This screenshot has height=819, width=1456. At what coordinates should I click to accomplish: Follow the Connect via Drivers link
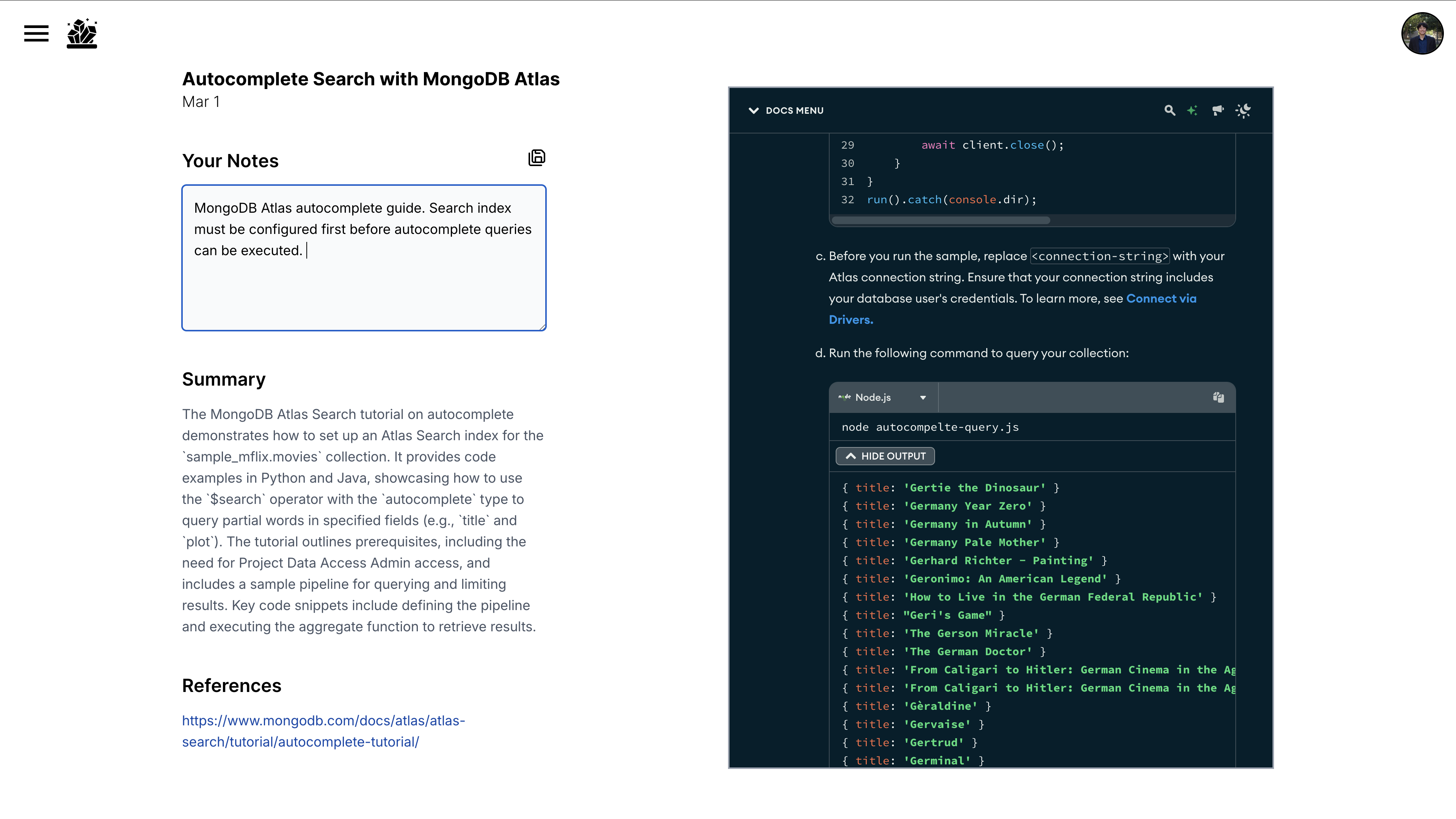tap(1161, 298)
